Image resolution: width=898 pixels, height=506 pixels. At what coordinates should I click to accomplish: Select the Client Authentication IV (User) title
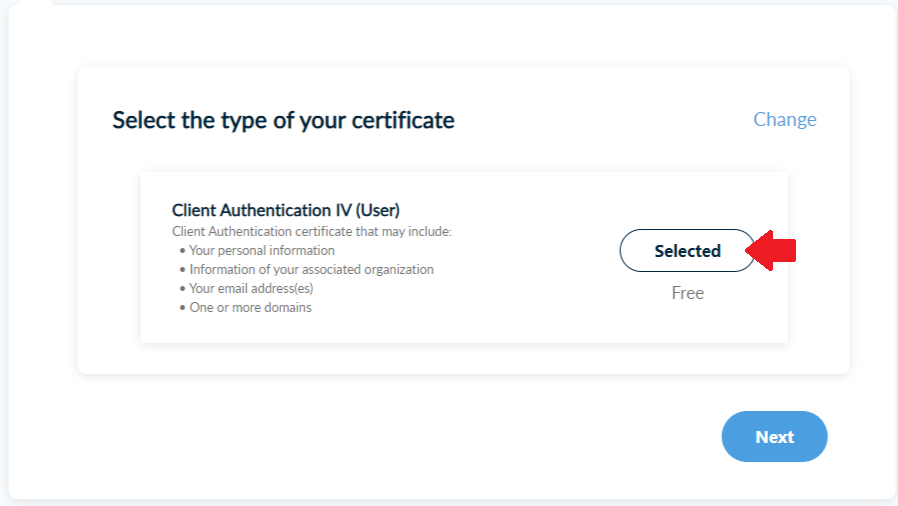click(x=285, y=210)
